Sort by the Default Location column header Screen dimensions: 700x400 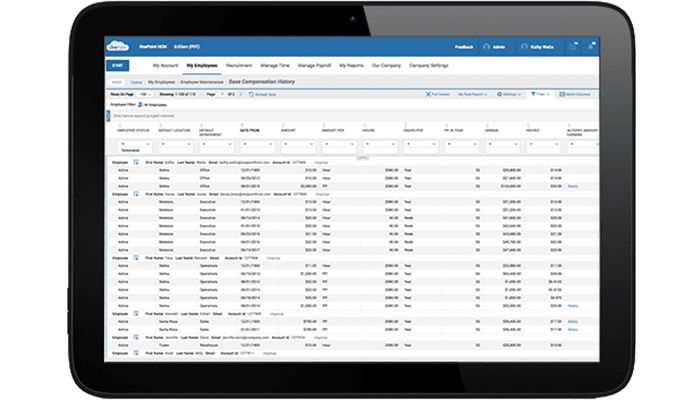[x=174, y=130]
